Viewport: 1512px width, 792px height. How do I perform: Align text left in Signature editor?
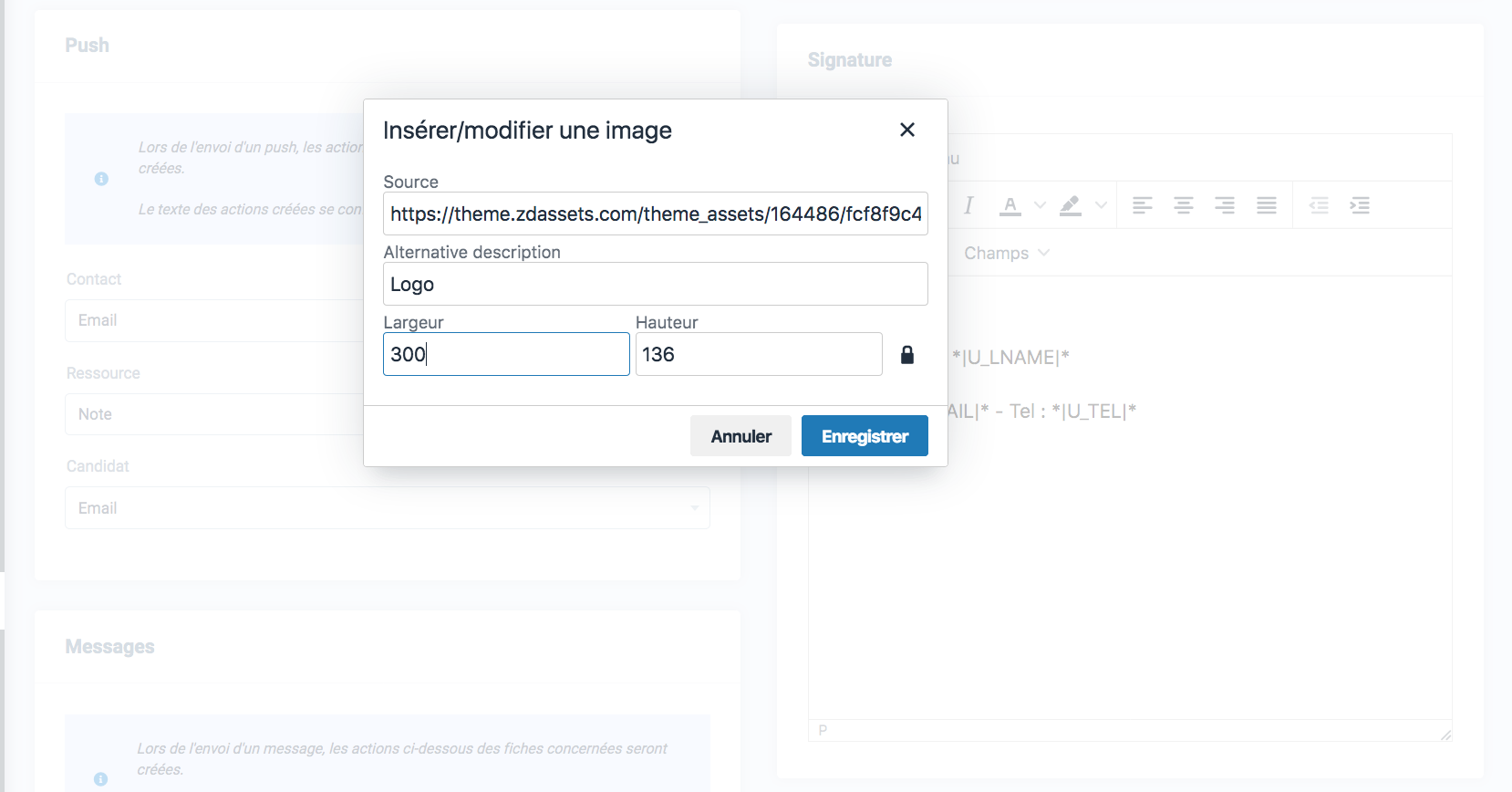pos(1143,205)
